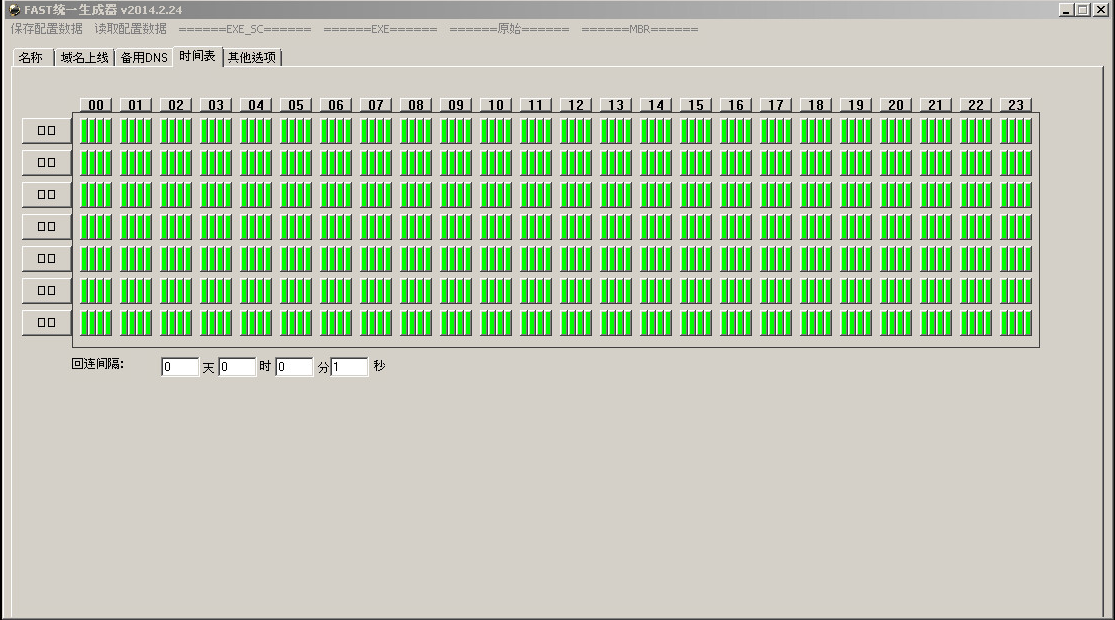Focus the 秒 (seconds) interval input field
The width and height of the screenshot is (1115, 620).
coord(349,367)
